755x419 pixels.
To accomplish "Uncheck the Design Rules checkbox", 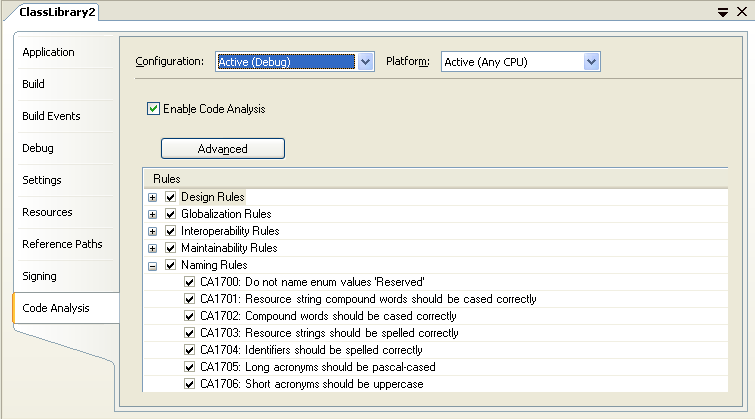I will click(170, 197).
